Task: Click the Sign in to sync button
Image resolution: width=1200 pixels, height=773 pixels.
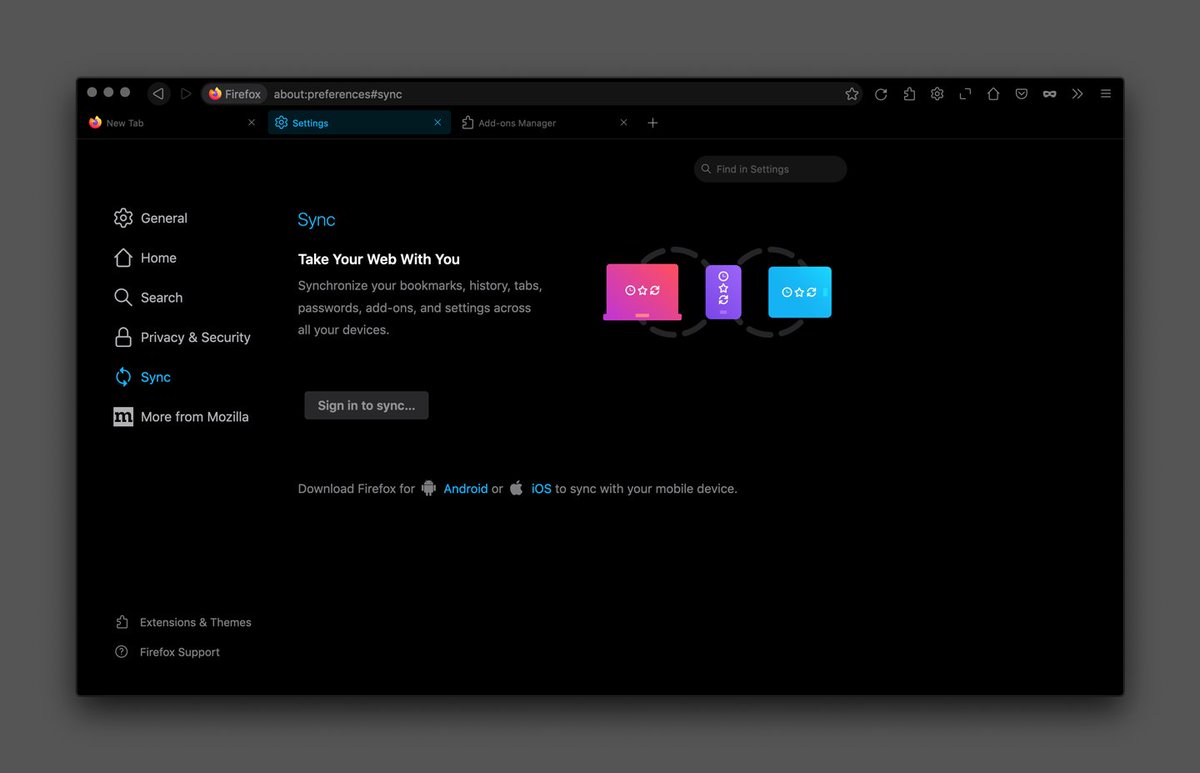Action: [x=366, y=405]
